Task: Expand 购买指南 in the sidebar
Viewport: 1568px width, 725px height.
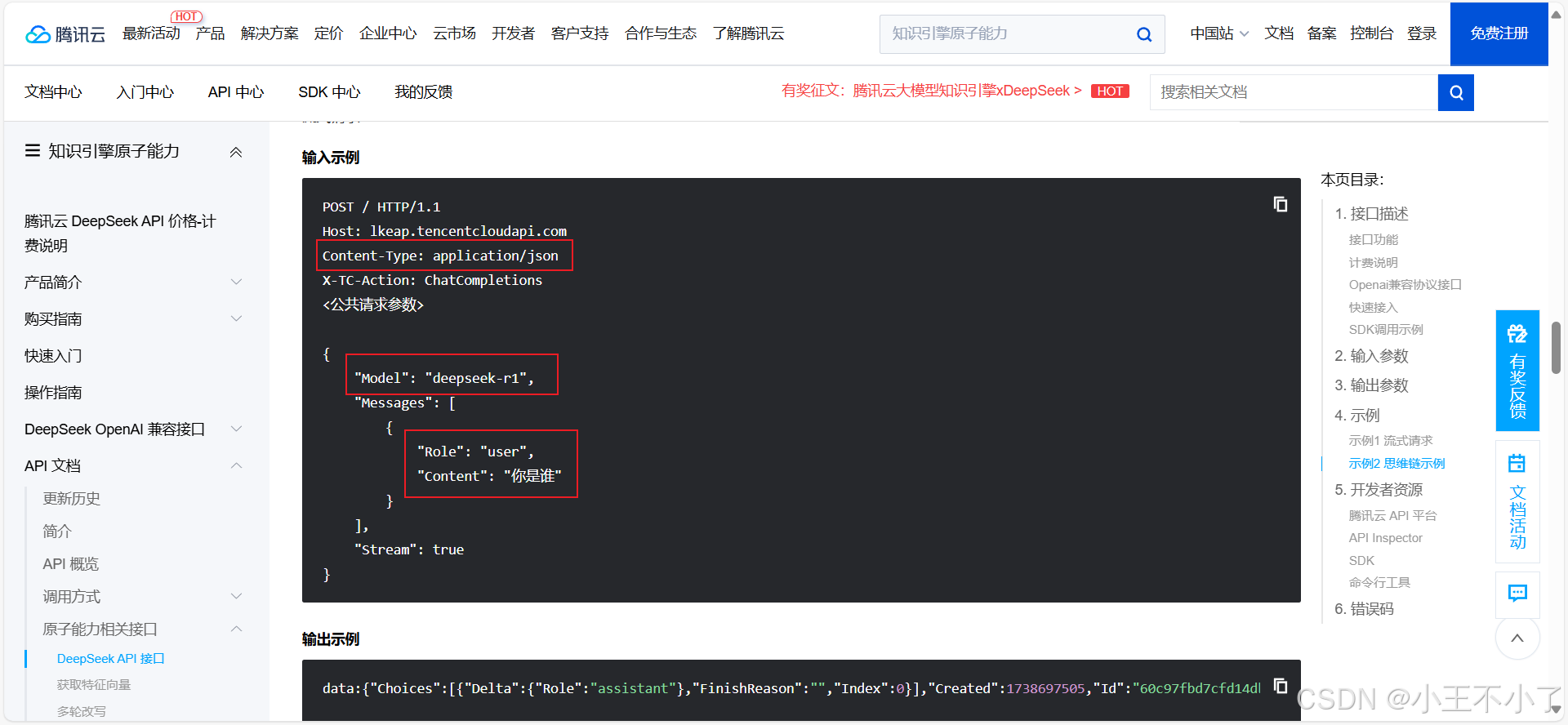Action: [x=236, y=318]
